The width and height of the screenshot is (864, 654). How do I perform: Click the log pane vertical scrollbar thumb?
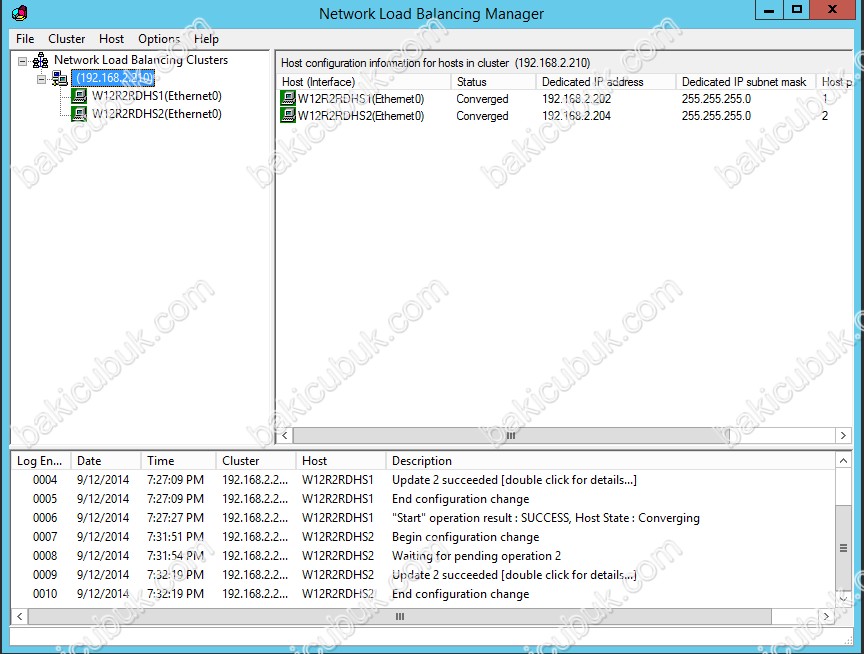coord(844,548)
